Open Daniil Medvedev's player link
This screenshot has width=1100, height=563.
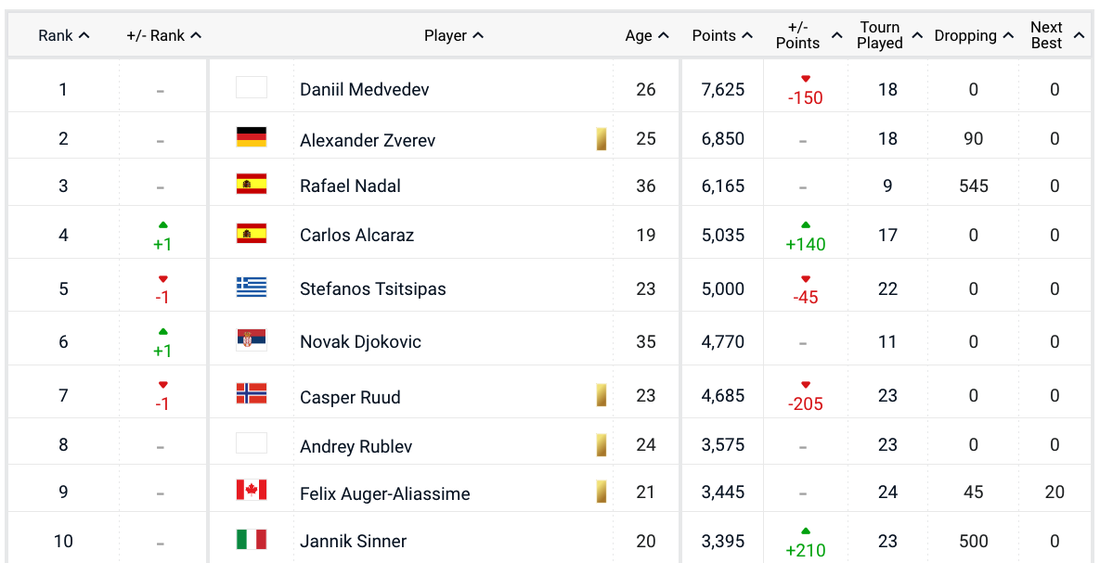(364, 90)
